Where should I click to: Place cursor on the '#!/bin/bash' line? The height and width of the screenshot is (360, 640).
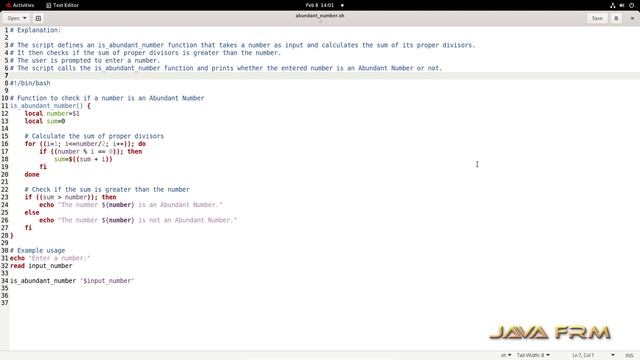[30, 83]
